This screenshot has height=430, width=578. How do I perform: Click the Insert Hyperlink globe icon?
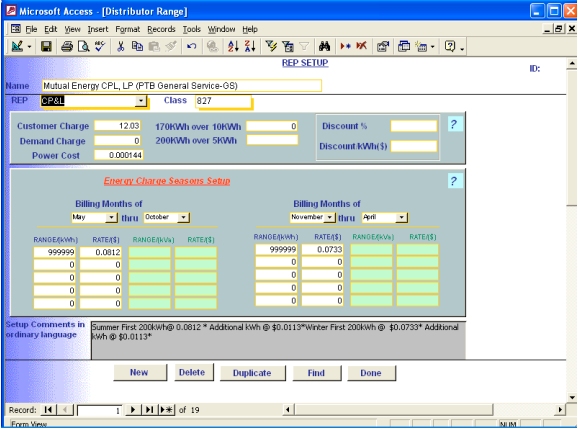[x=212, y=46]
